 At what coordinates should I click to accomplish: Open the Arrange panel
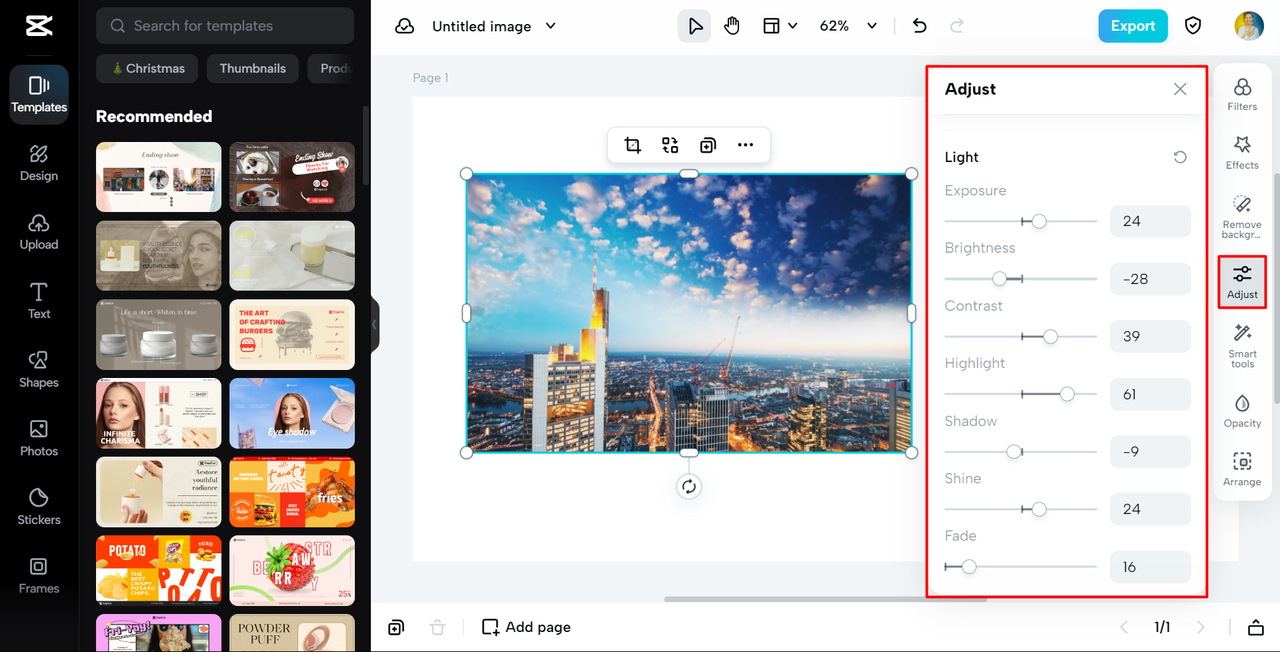1242,469
